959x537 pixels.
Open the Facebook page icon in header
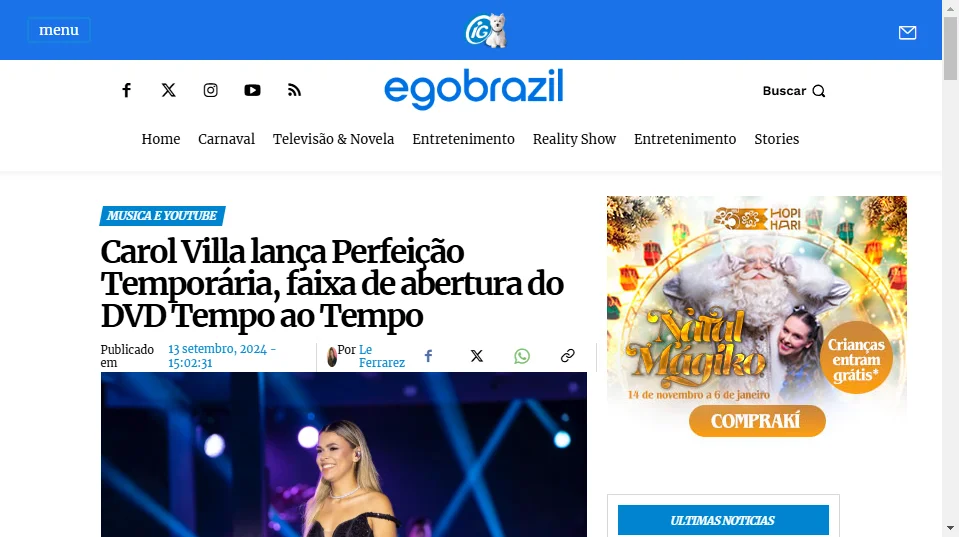(x=126, y=91)
